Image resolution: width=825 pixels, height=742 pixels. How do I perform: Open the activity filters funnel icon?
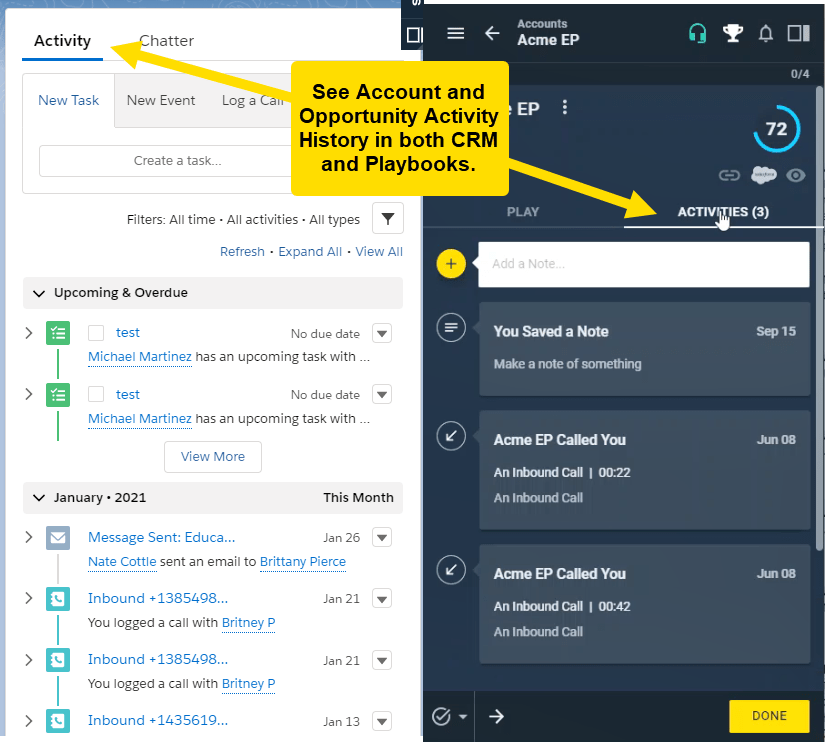point(387,218)
